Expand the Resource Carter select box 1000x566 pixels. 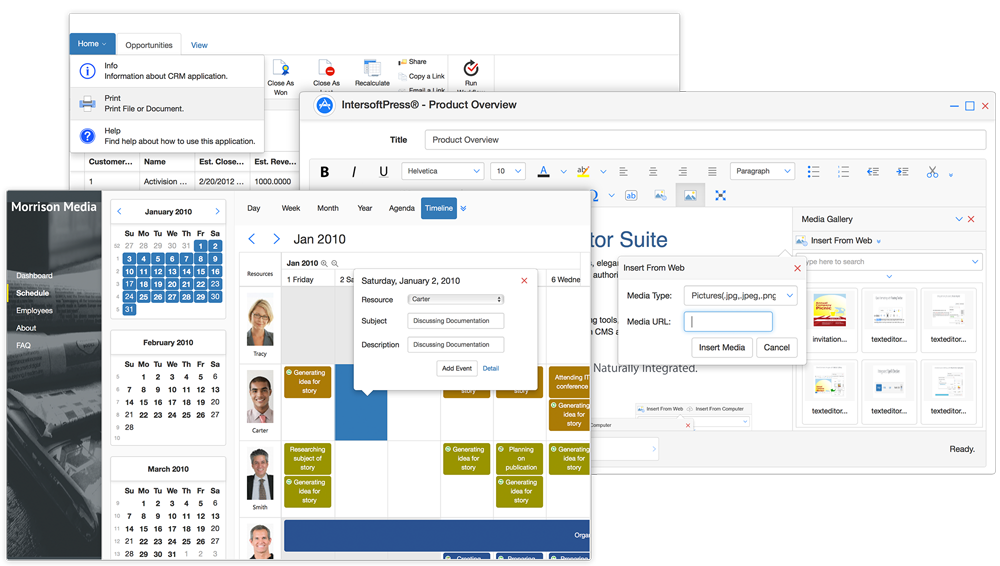coord(456,299)
